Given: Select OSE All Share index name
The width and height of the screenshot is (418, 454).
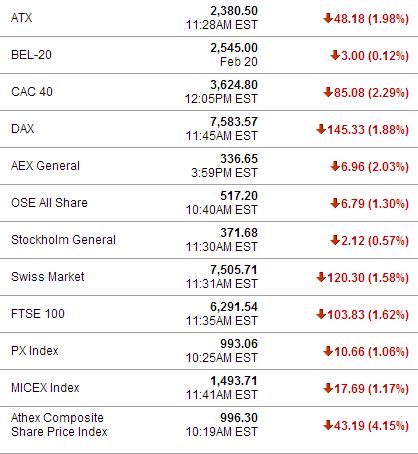Looking at the screenshot, I should (49, 203).
